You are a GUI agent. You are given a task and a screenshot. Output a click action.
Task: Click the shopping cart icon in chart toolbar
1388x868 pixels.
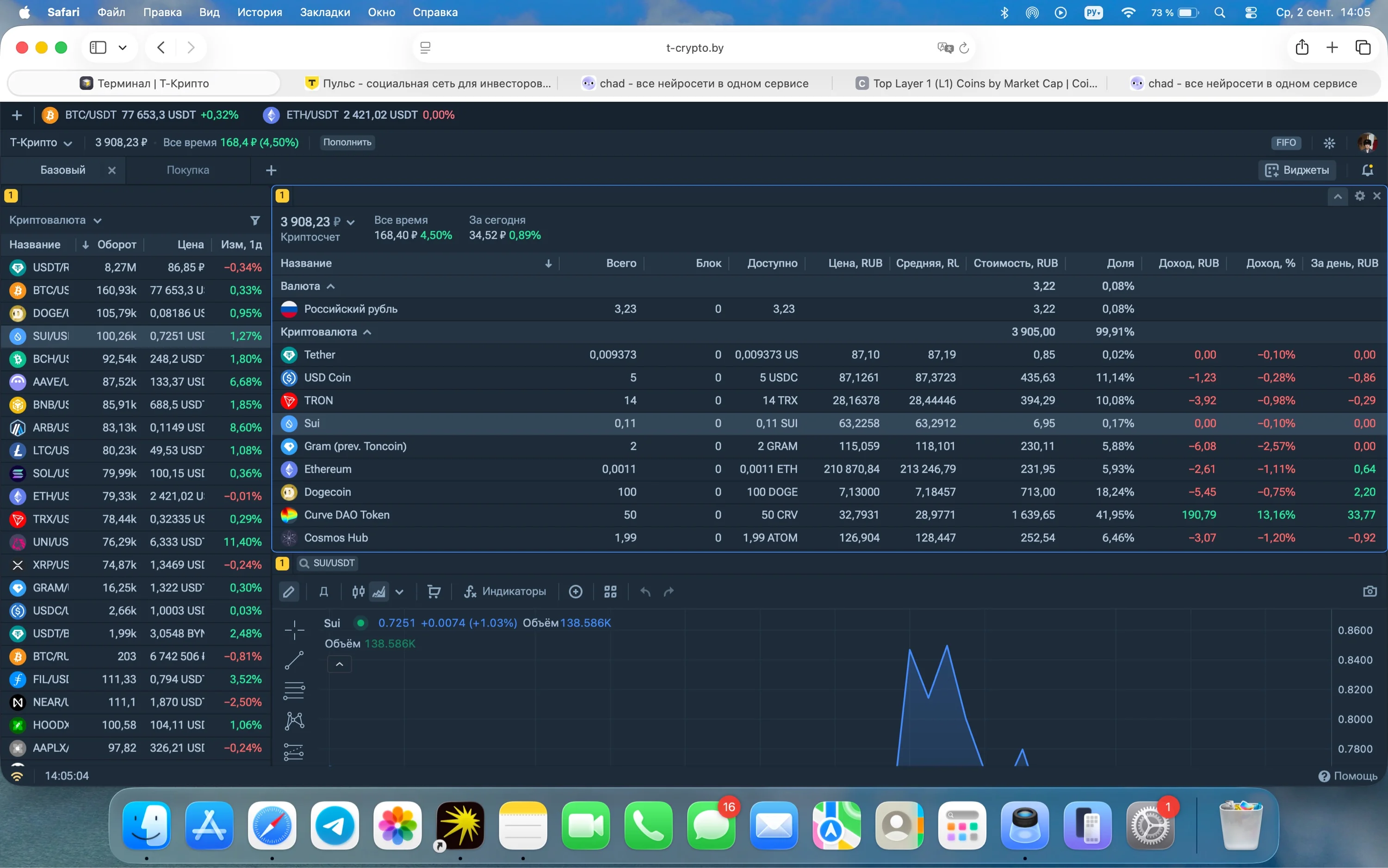[x=434, y=591]
